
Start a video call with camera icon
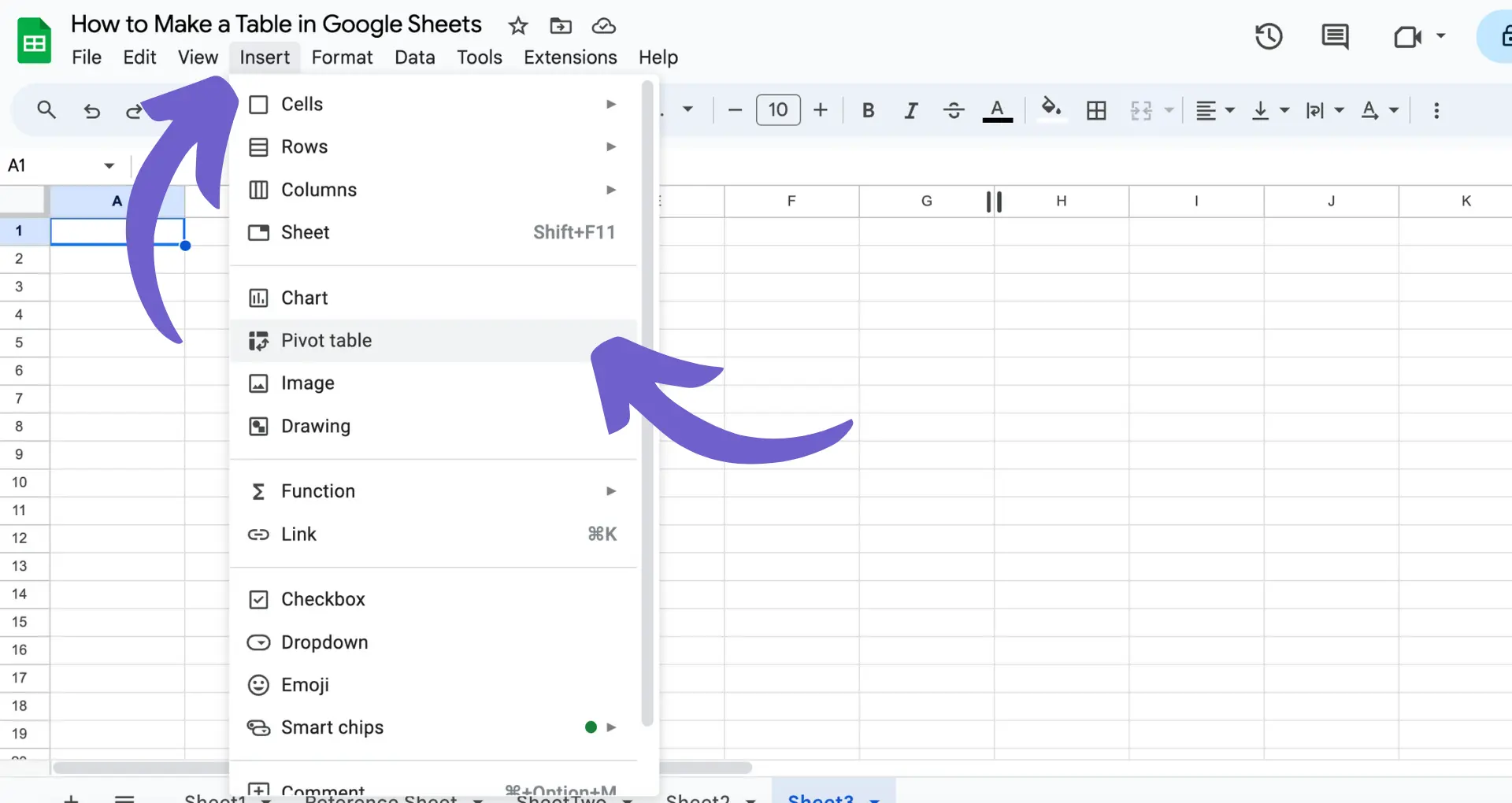coord(1407,36)
